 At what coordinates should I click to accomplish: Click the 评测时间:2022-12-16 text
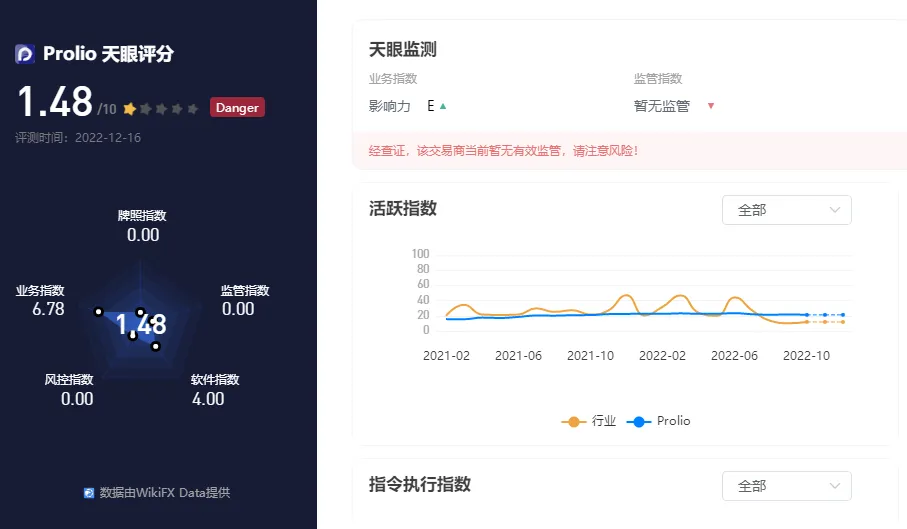coord(78,138)
